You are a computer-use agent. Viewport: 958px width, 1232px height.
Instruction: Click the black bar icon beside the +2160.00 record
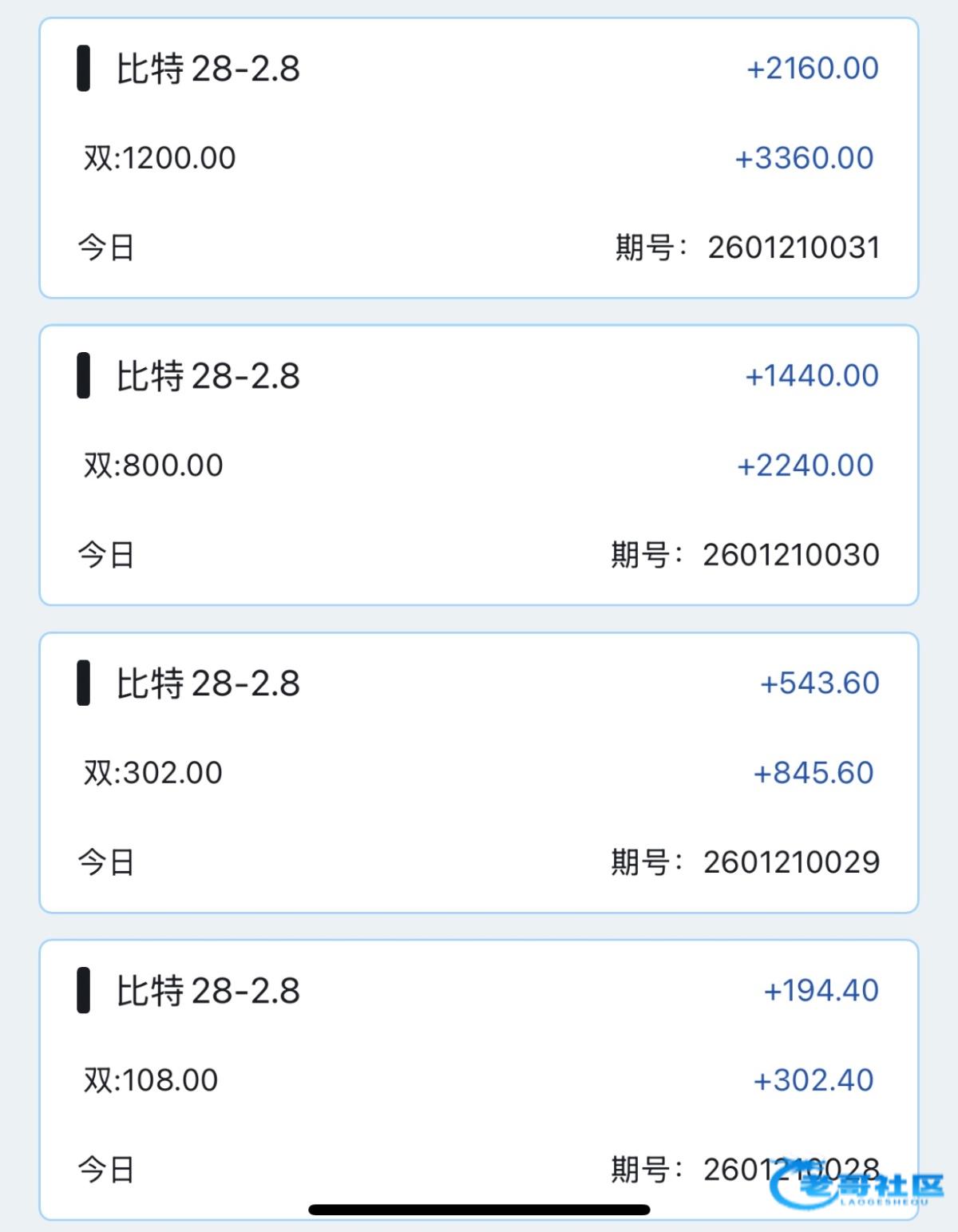pyautogui.click(x=83, y=69)
